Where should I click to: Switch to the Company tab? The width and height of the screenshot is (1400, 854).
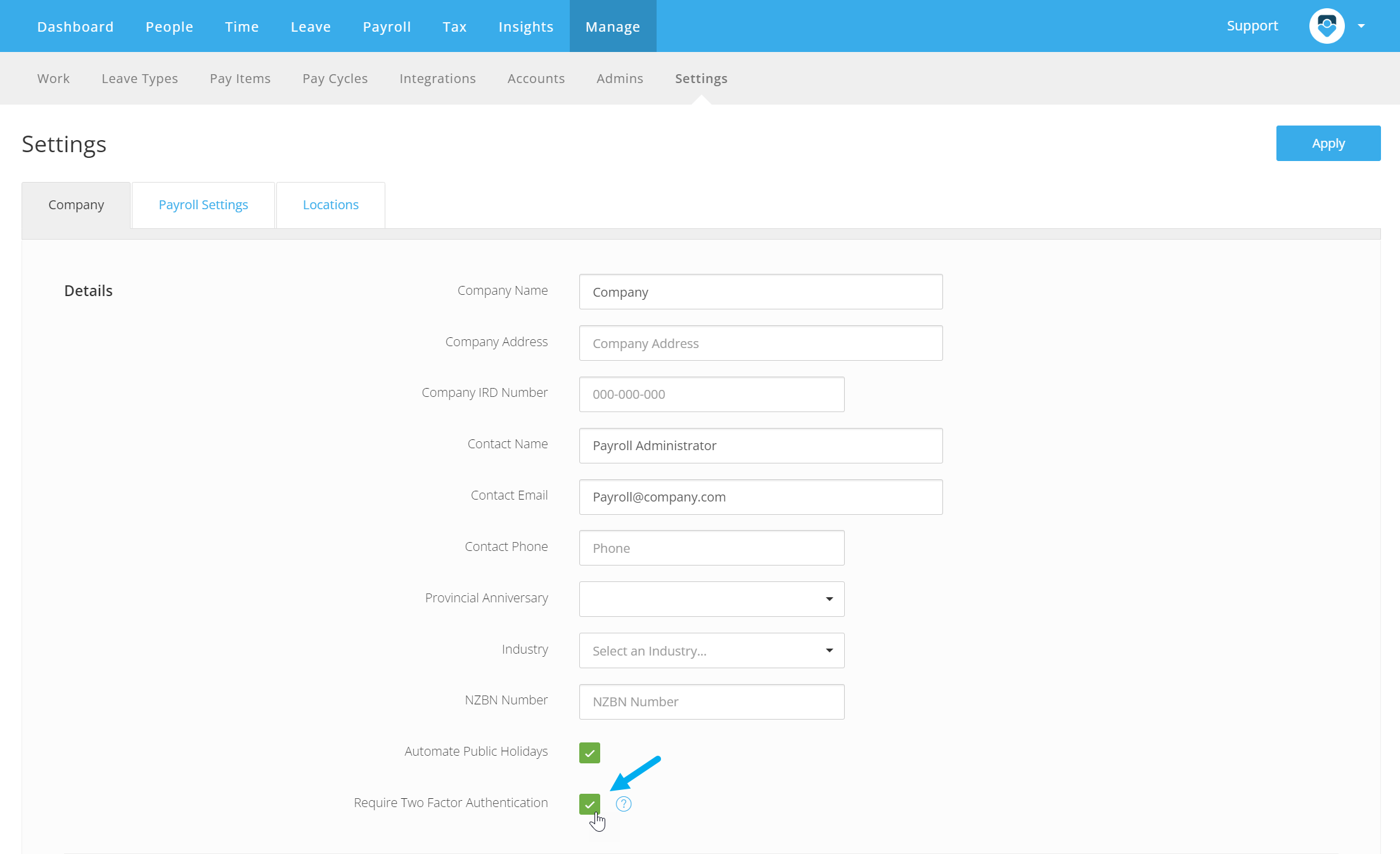pos(76,205)
